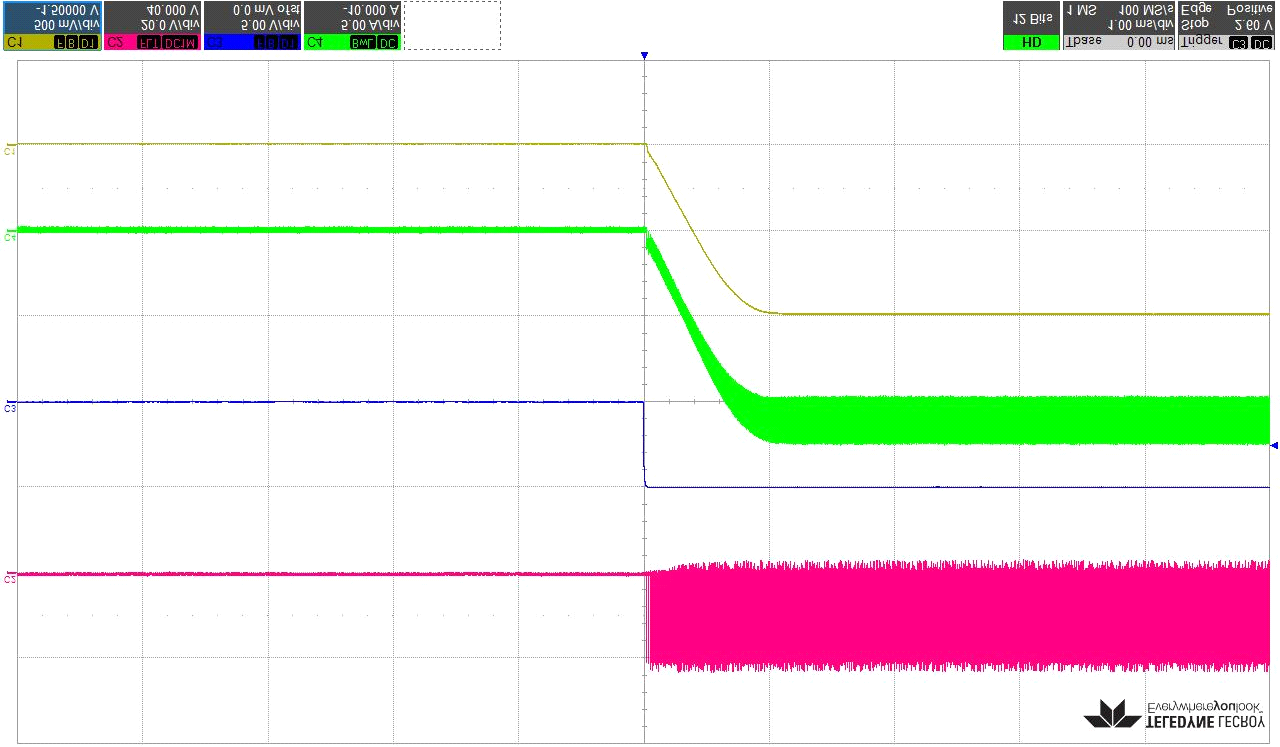Open the pink C2 channel descriptor box
The width and height of the screenshot is (1280, 747).
coord(152,25)
